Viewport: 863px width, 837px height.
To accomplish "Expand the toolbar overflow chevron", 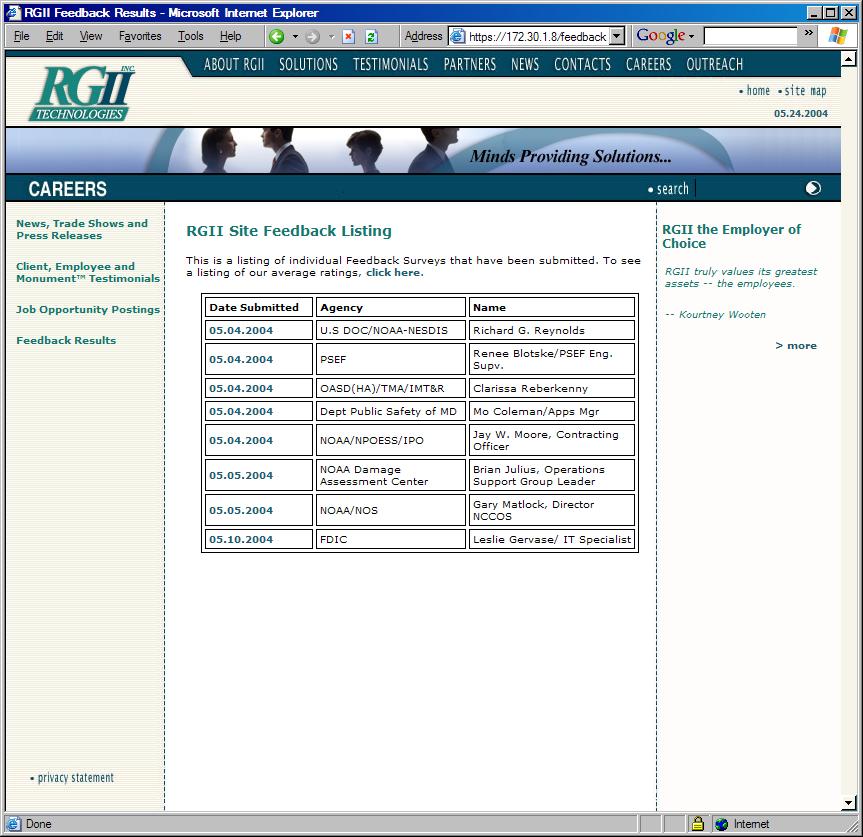I will [809, 33].
